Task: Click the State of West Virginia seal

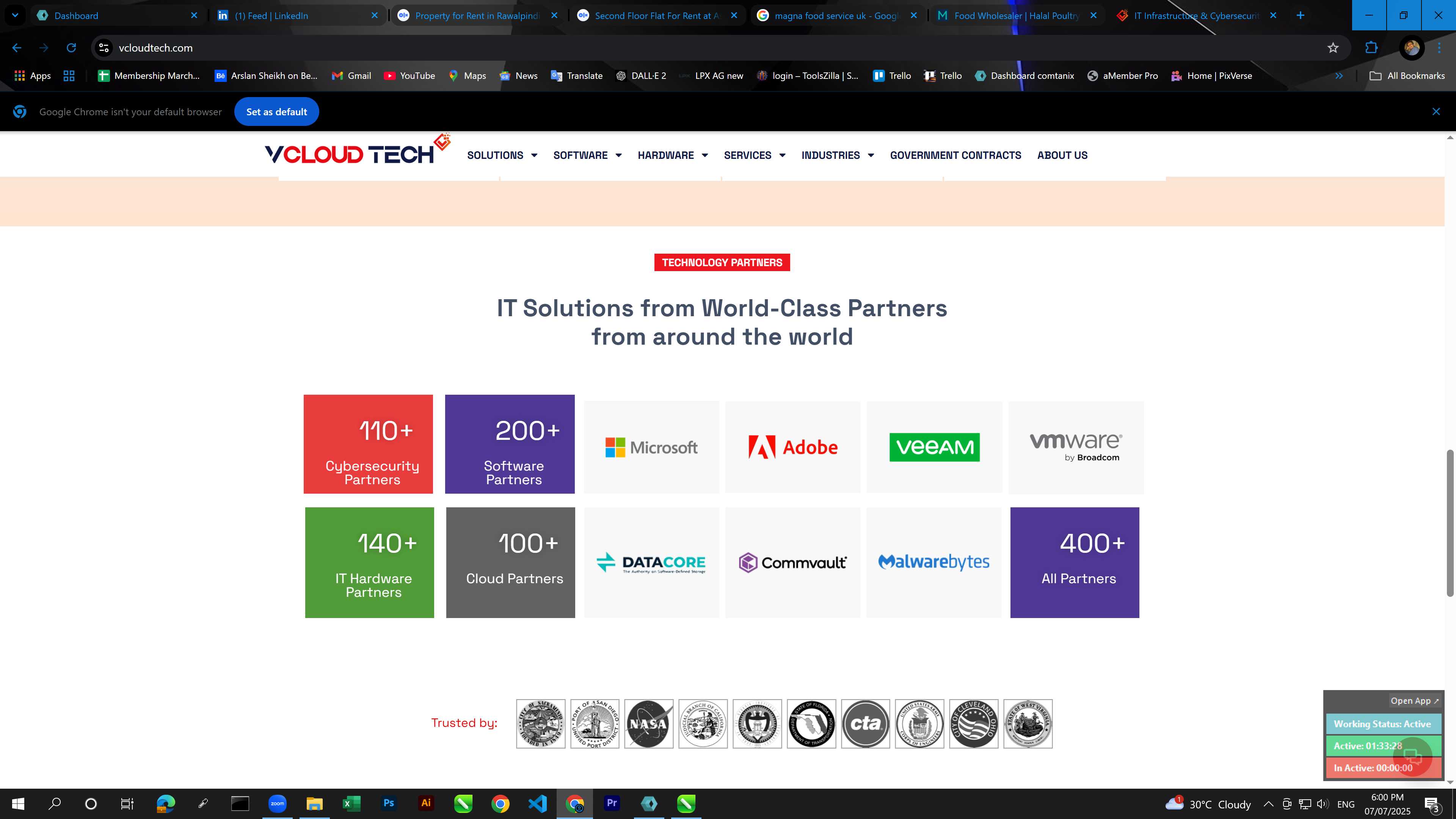Action: [x=1028, y=723]
